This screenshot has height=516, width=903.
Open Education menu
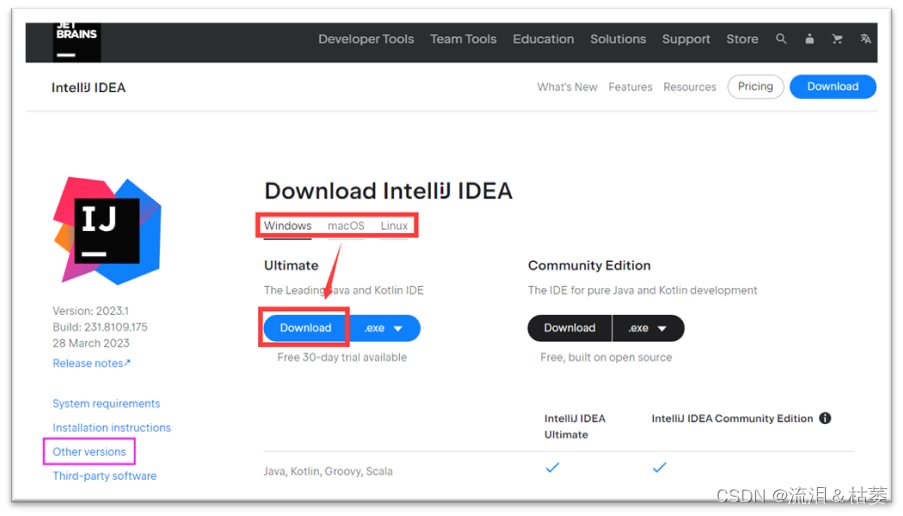pos(543,39)
